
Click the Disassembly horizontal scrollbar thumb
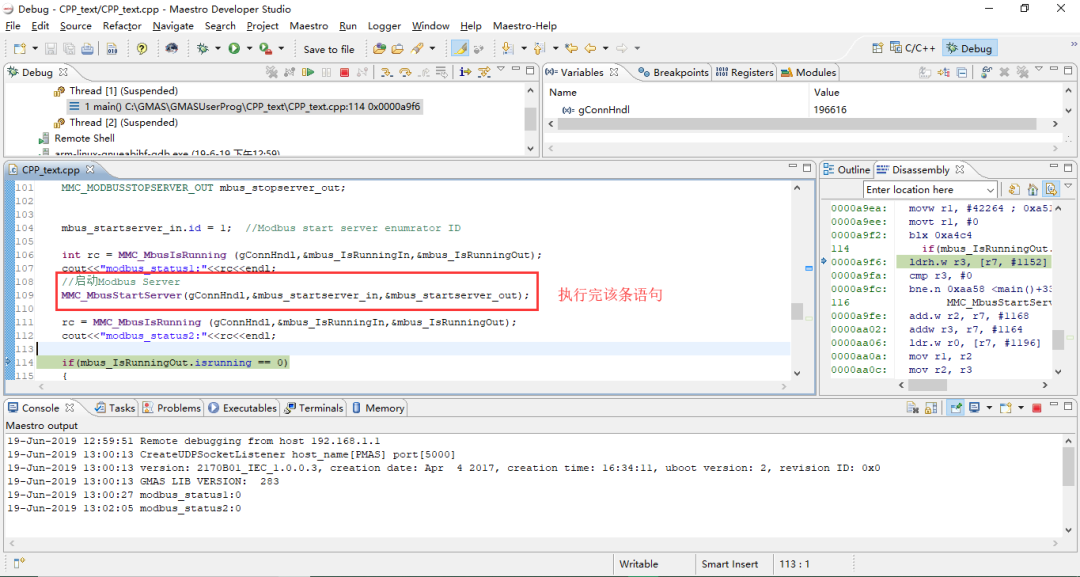[x=926, y=385]
